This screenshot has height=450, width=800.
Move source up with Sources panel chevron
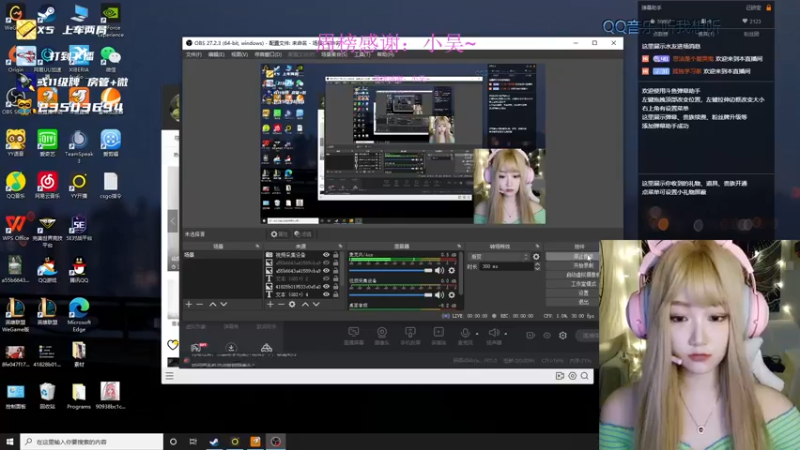(x=305, y=304)
